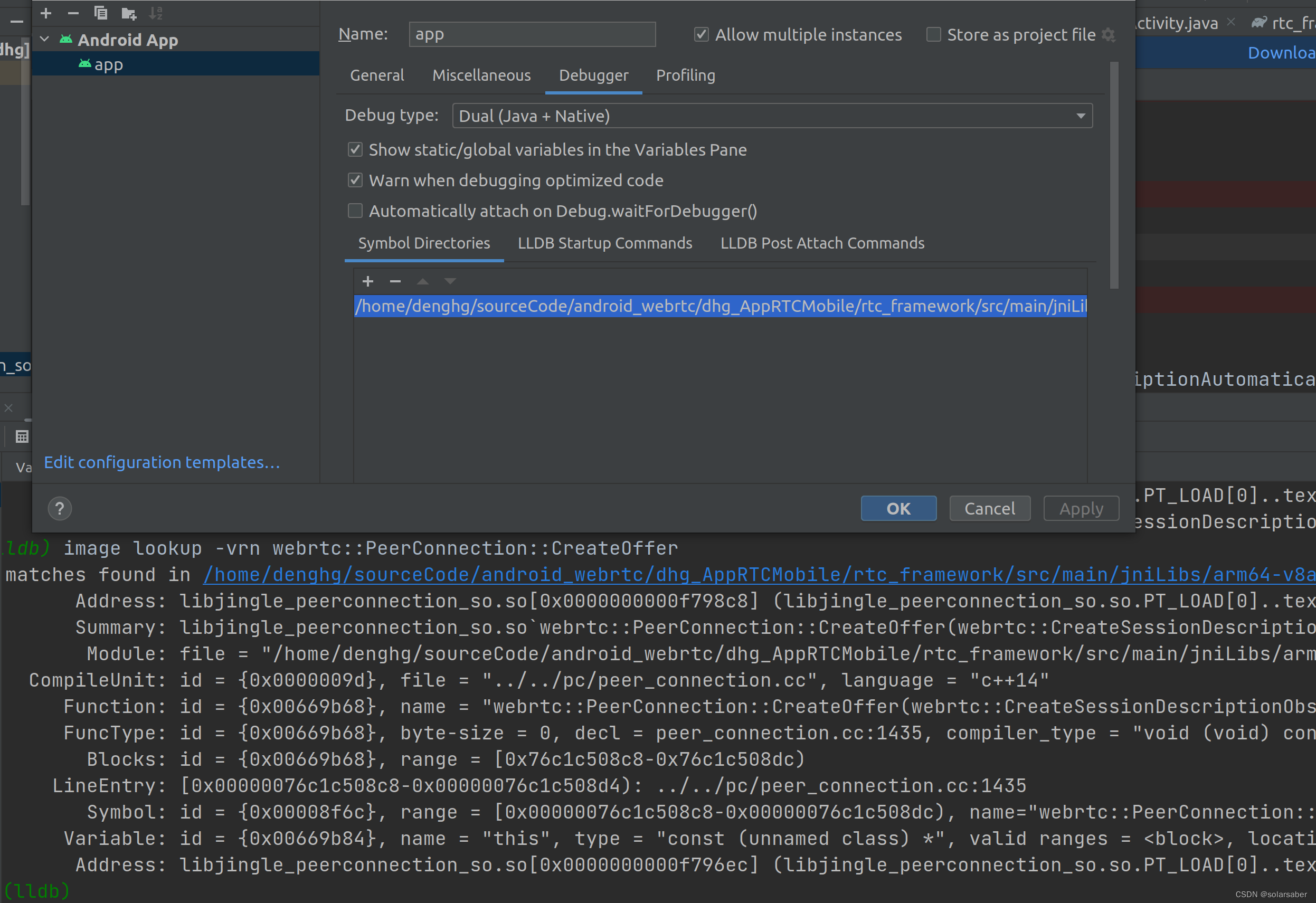Screen dimensions: 1316x903
Task: Disable Allow multiple instances checkbox
Action: (701, 35)
